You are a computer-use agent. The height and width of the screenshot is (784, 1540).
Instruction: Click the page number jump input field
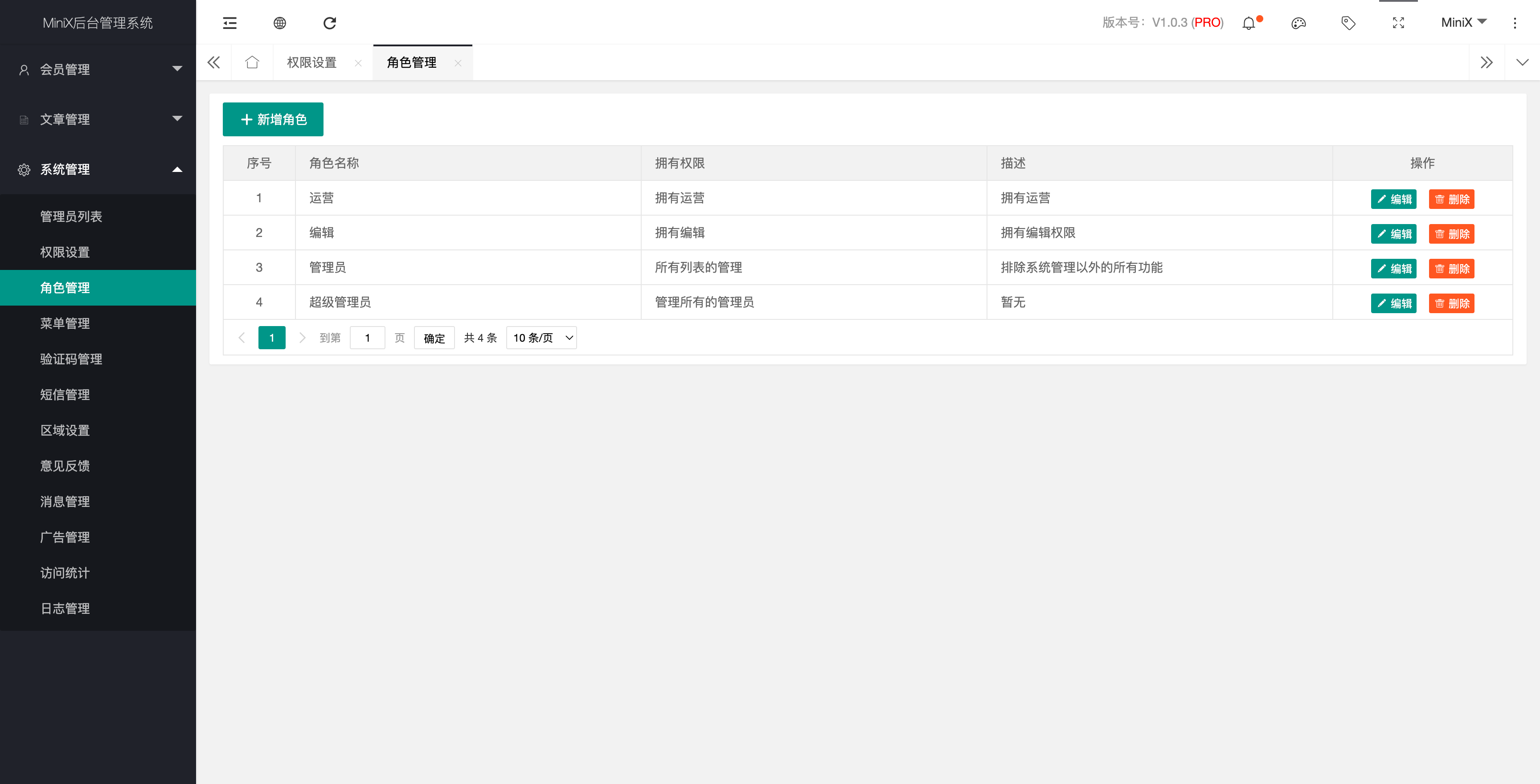click(x=367, y=338)
